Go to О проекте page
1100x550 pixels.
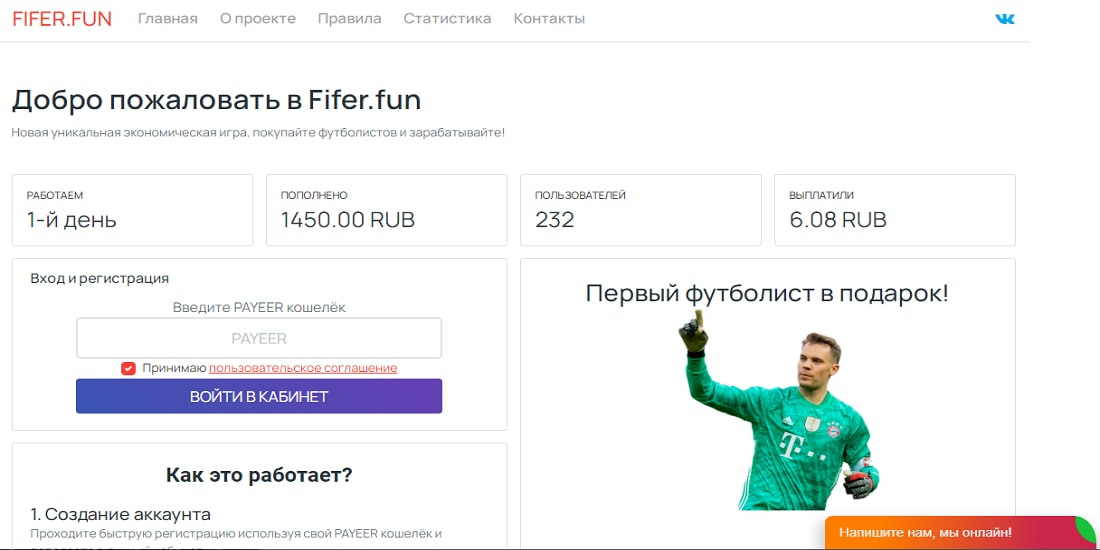[258, 19]
